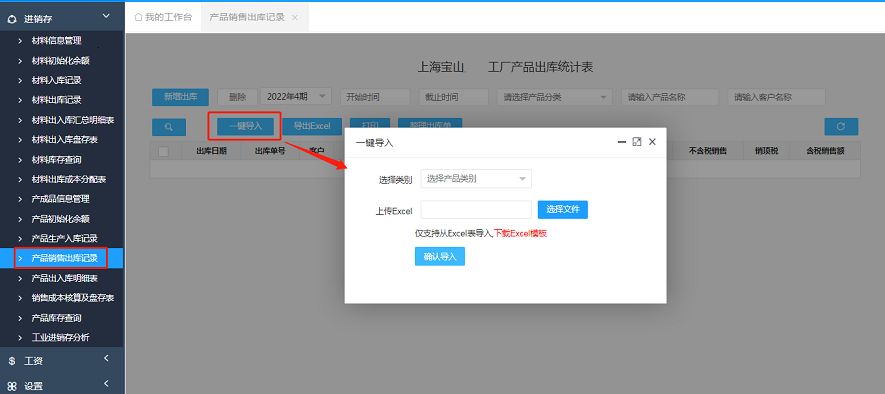Close the 产品销售出库记录 tab
The width and height of the screenshot is (885, 394).
click(295, 17)
